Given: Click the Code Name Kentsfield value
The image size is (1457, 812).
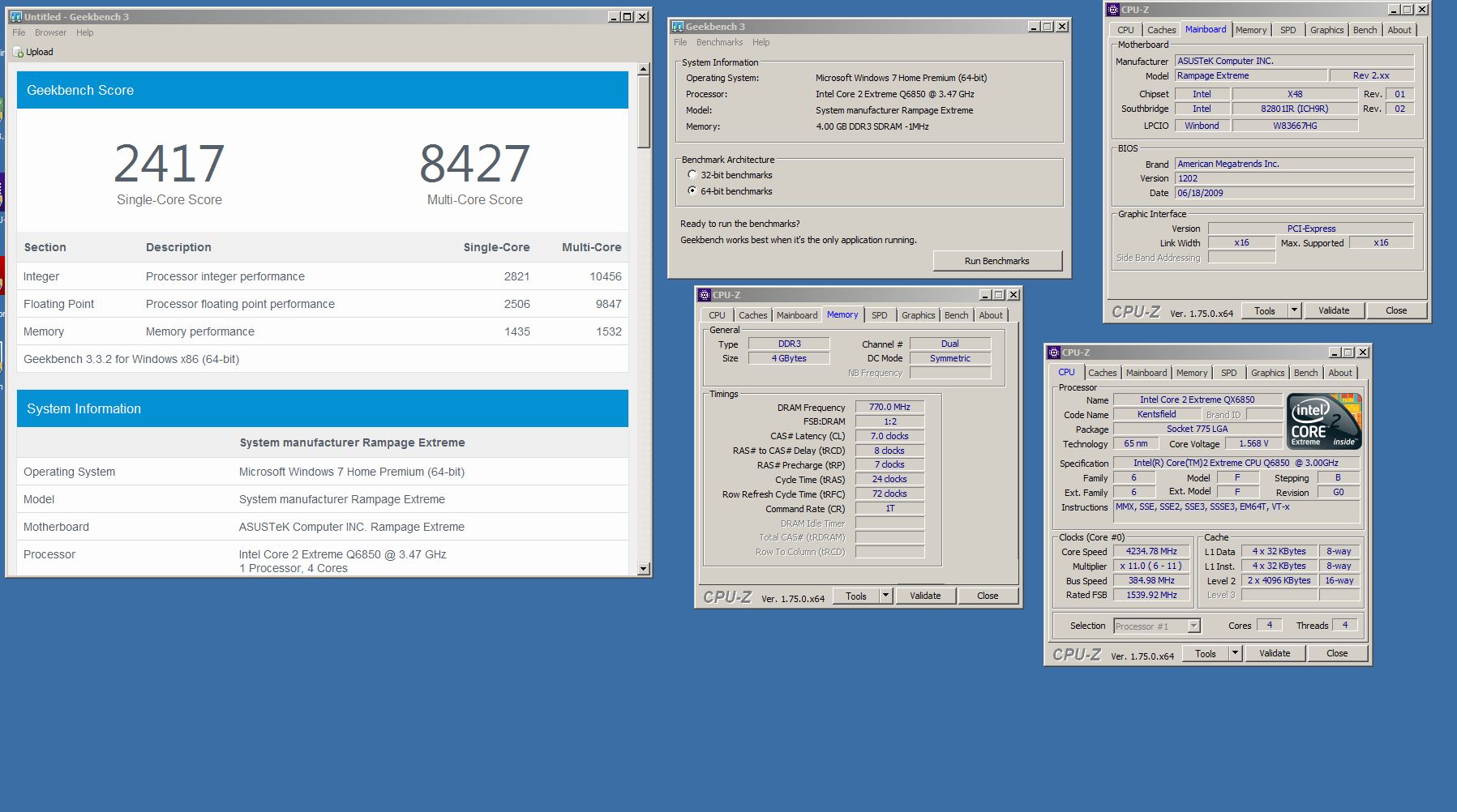Looking at the screenshot, I should 1156,414.
